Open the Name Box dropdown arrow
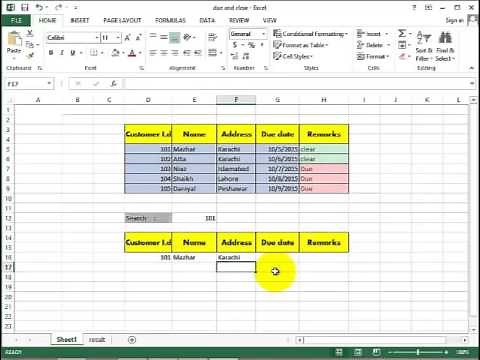Screen dimensions: 480x360 49,83
